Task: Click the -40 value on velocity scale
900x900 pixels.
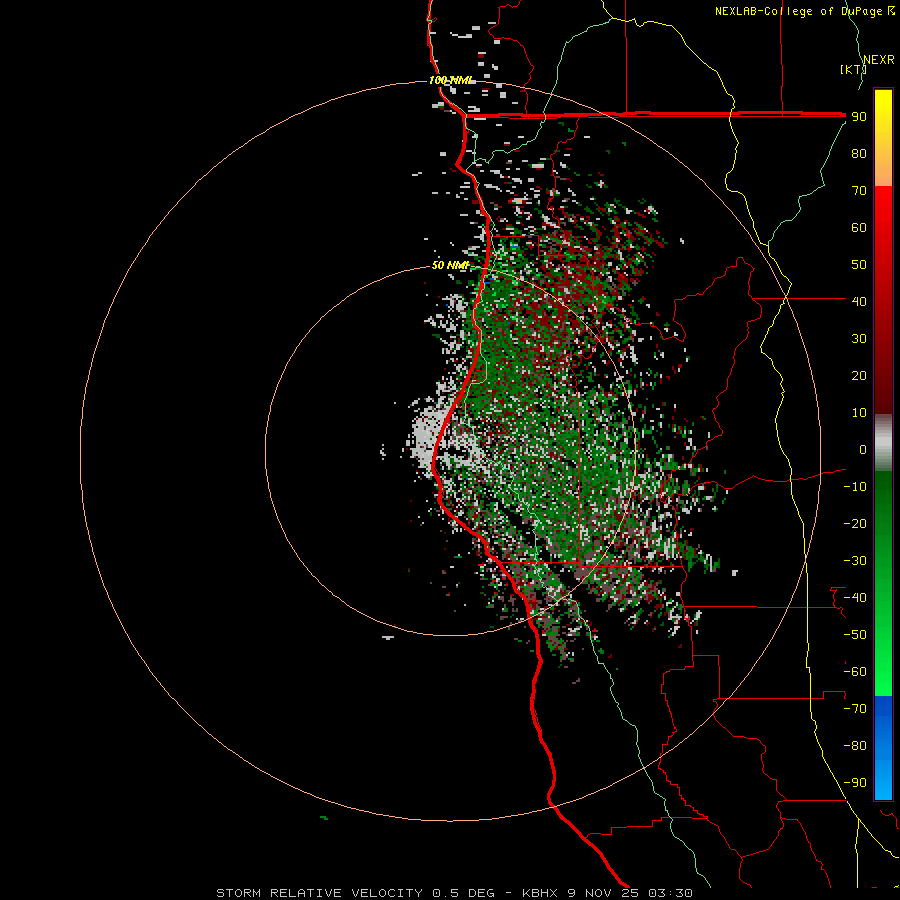Action: [855, 598]
